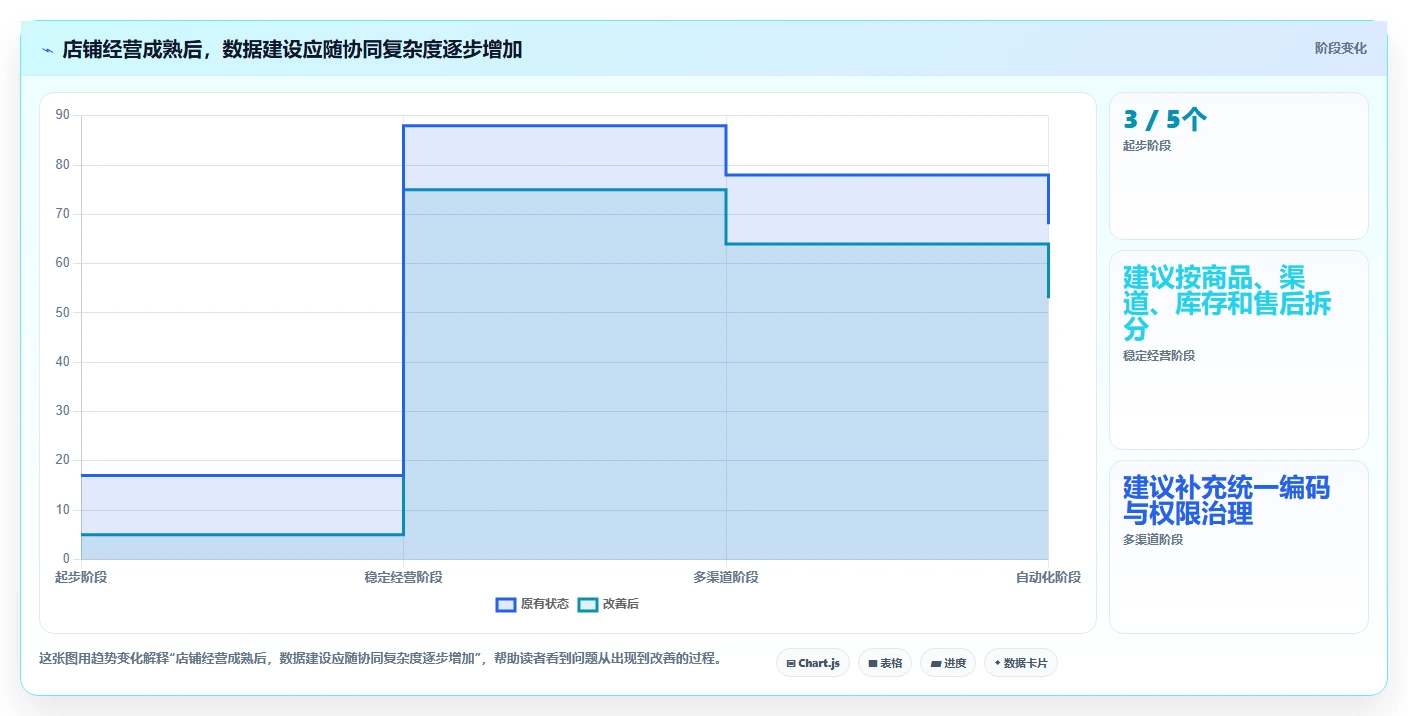
Task: Click the teal 改善后 legend color box
Action: click(x=588, y=604)
